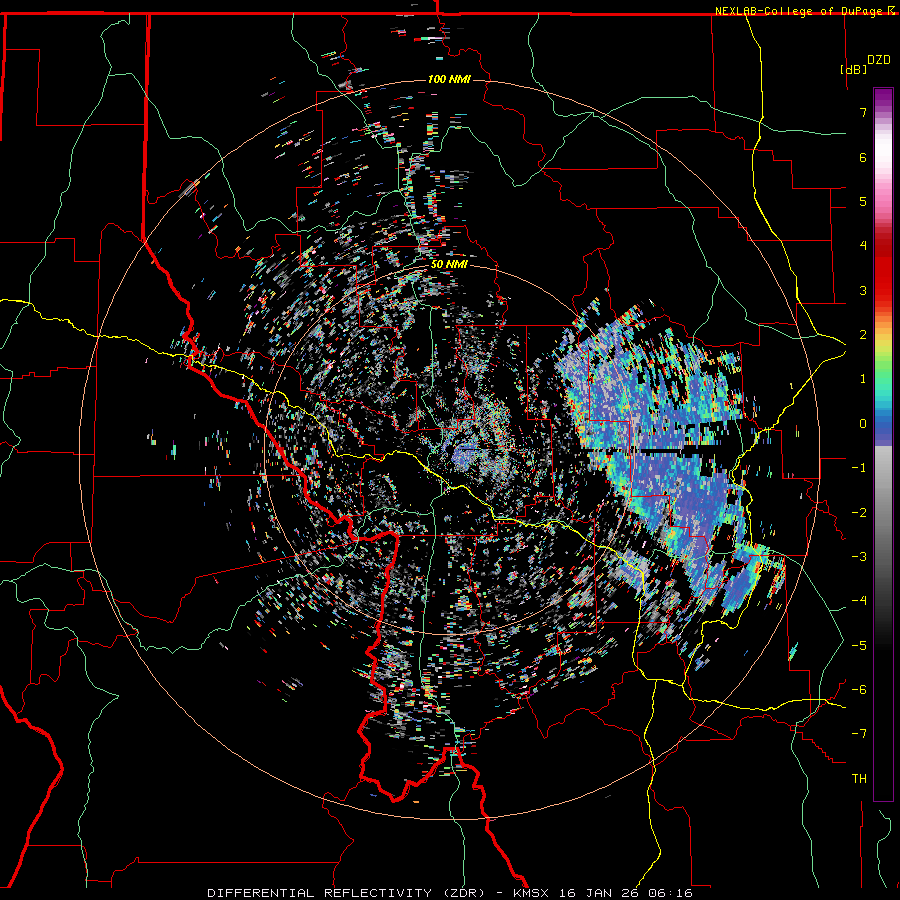Click the 50 NMI range ring label
Screen dimensions: 900x900
449,265
